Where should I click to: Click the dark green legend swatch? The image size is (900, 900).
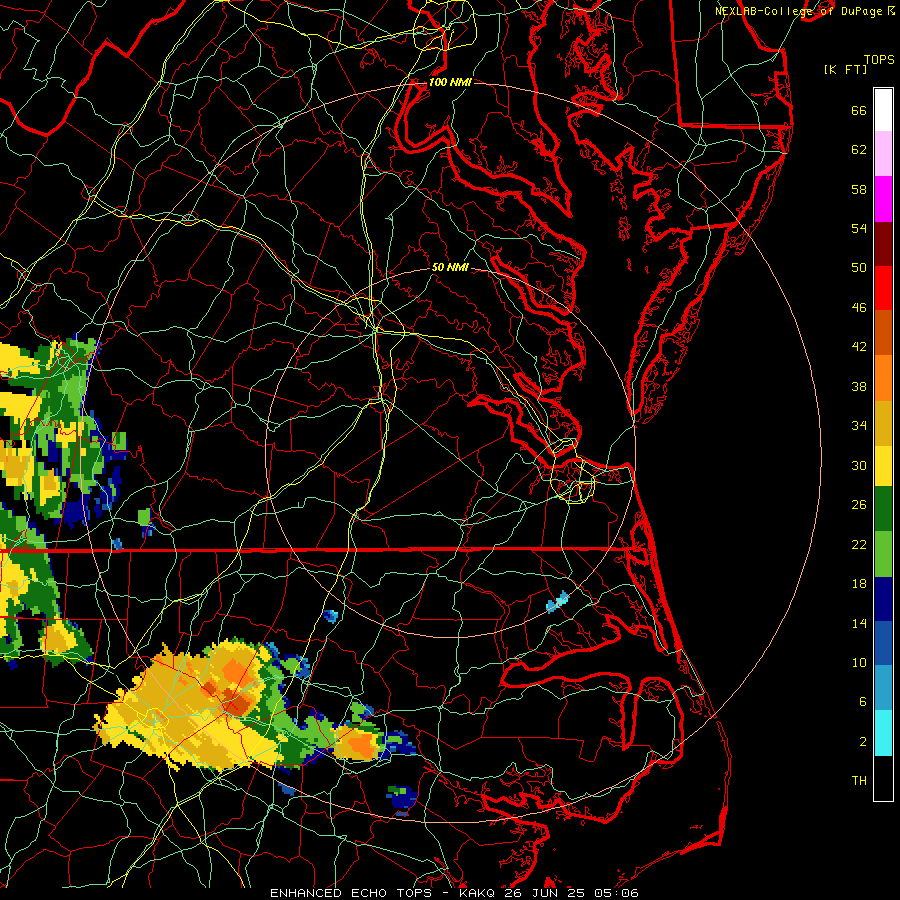point(883,509)
